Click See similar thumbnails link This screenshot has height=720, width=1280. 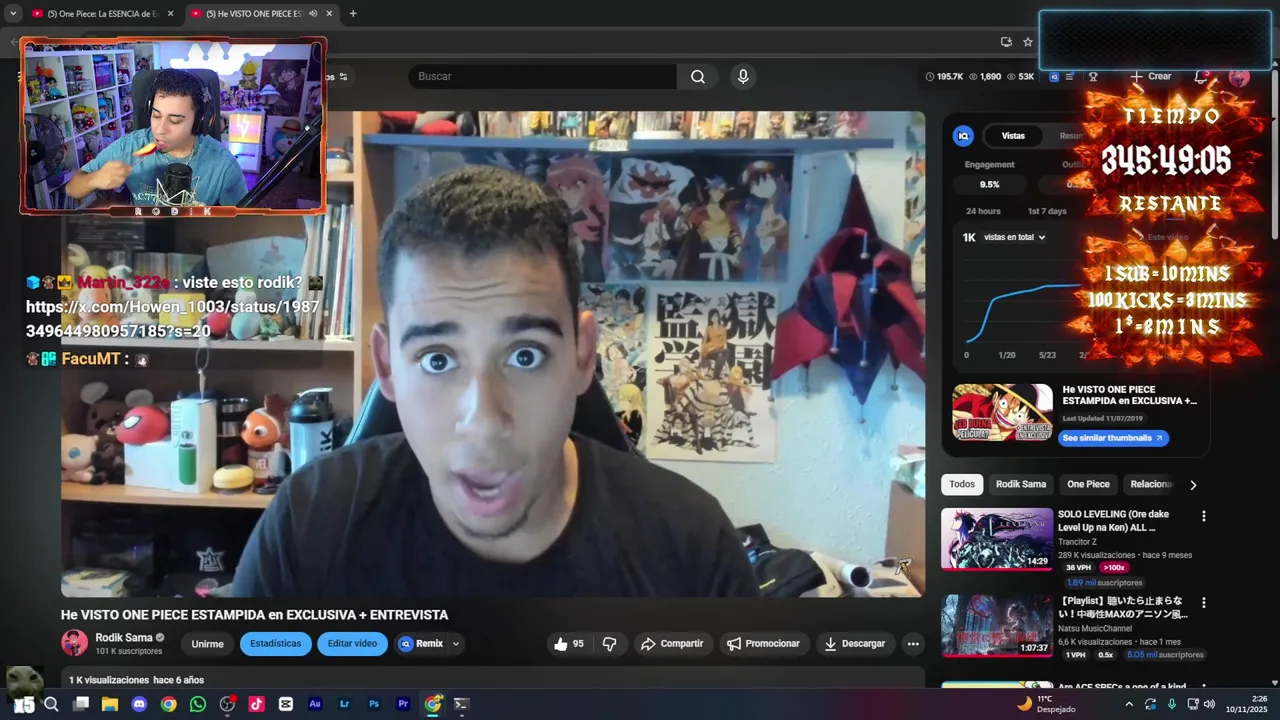coord(1112,438)
